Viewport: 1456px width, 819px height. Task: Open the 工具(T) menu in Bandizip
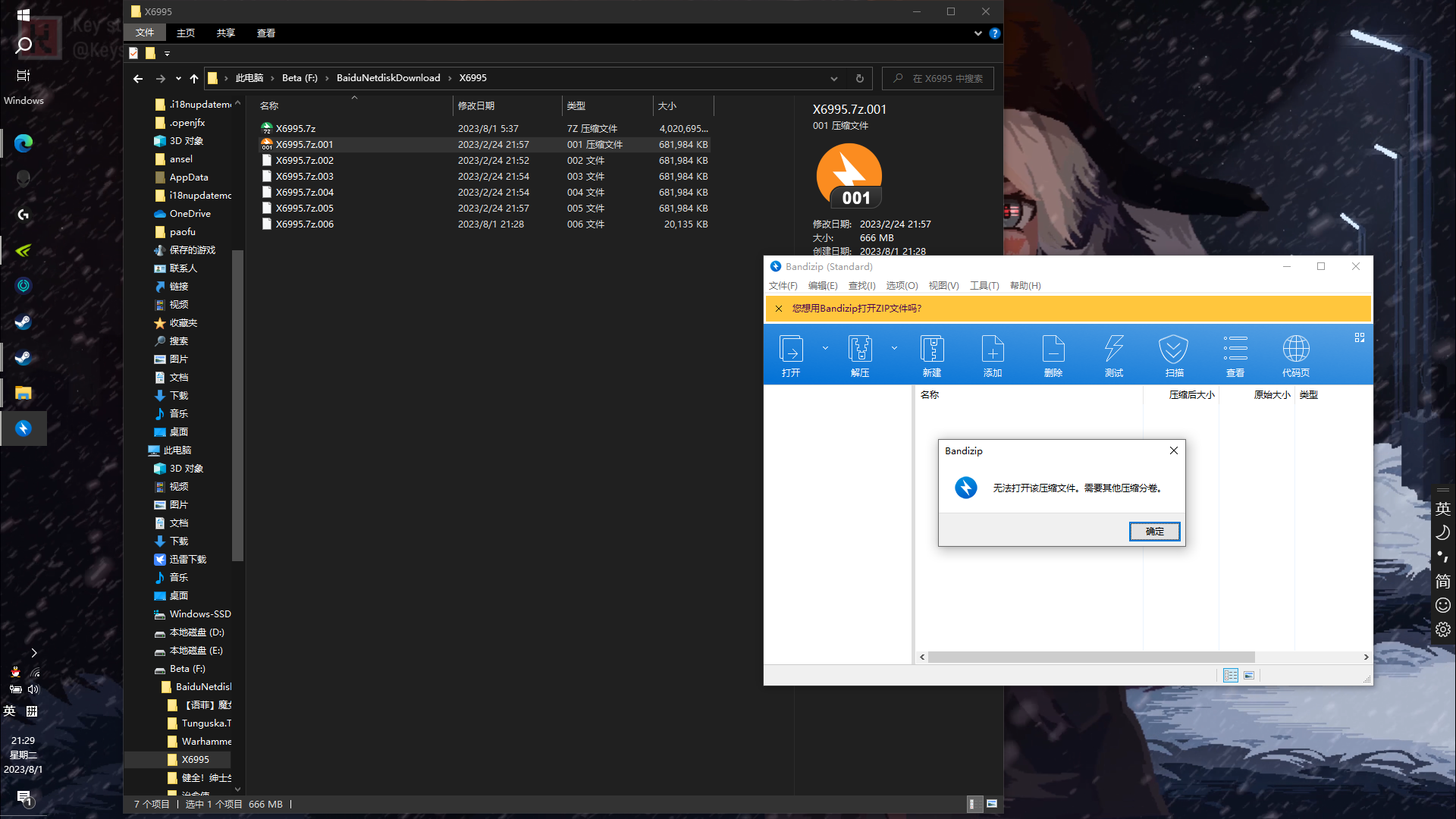tap(984, 286)
